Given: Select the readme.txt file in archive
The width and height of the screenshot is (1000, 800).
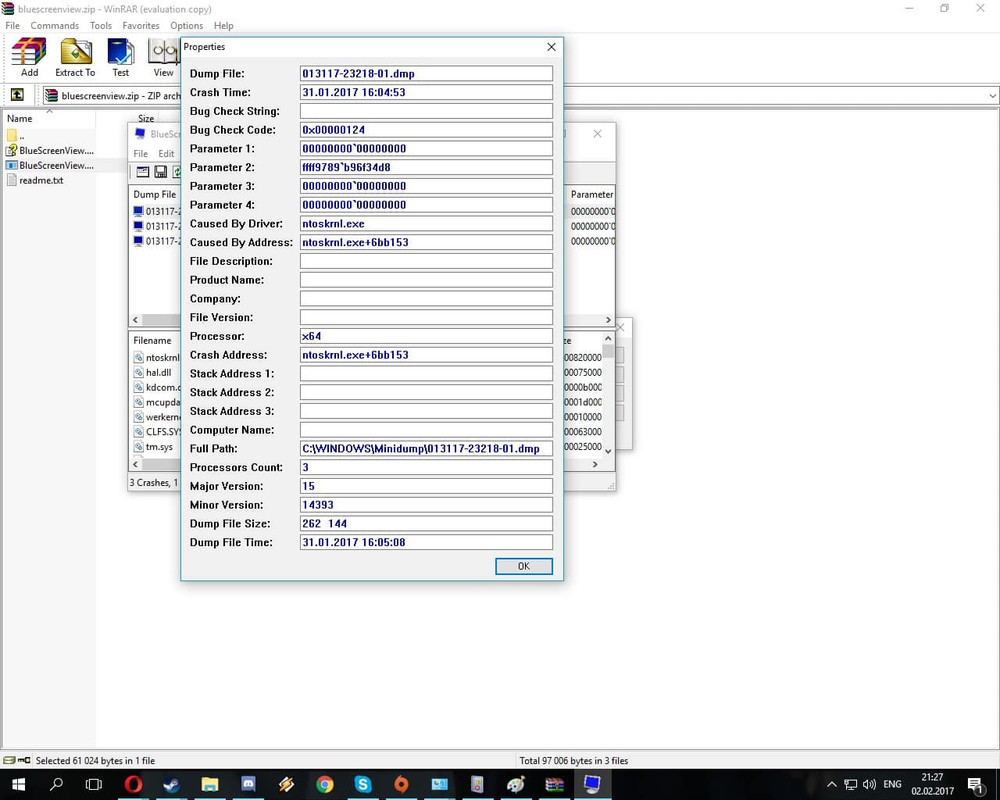Looking at the screenshot, I should point(35,181).
